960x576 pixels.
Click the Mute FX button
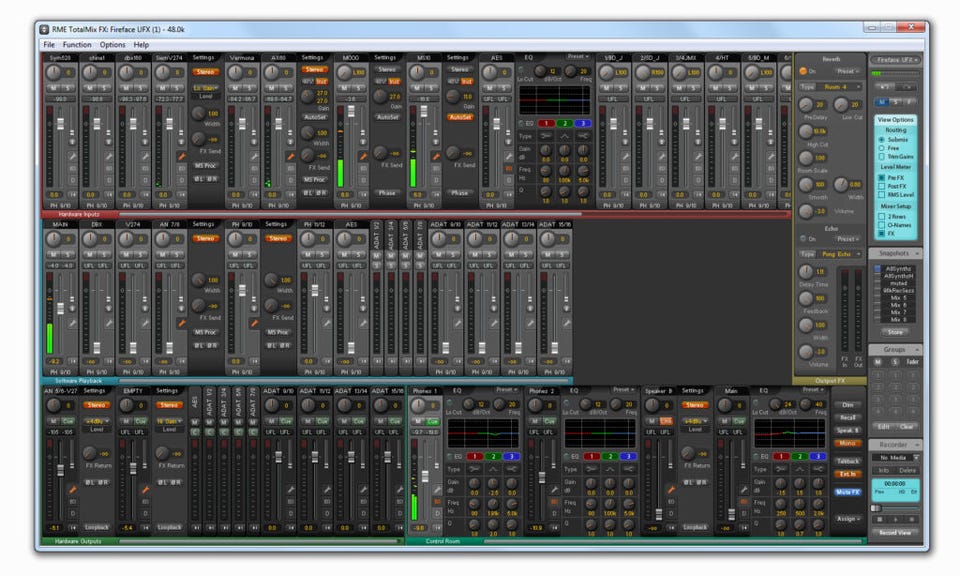tap(848, 492)
